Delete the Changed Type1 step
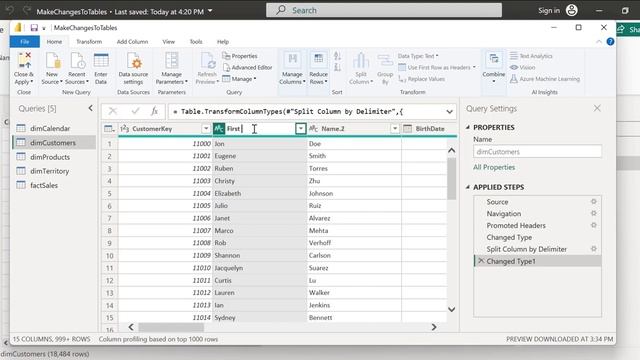This screenshot has width=640, height=360. [481, 261]
